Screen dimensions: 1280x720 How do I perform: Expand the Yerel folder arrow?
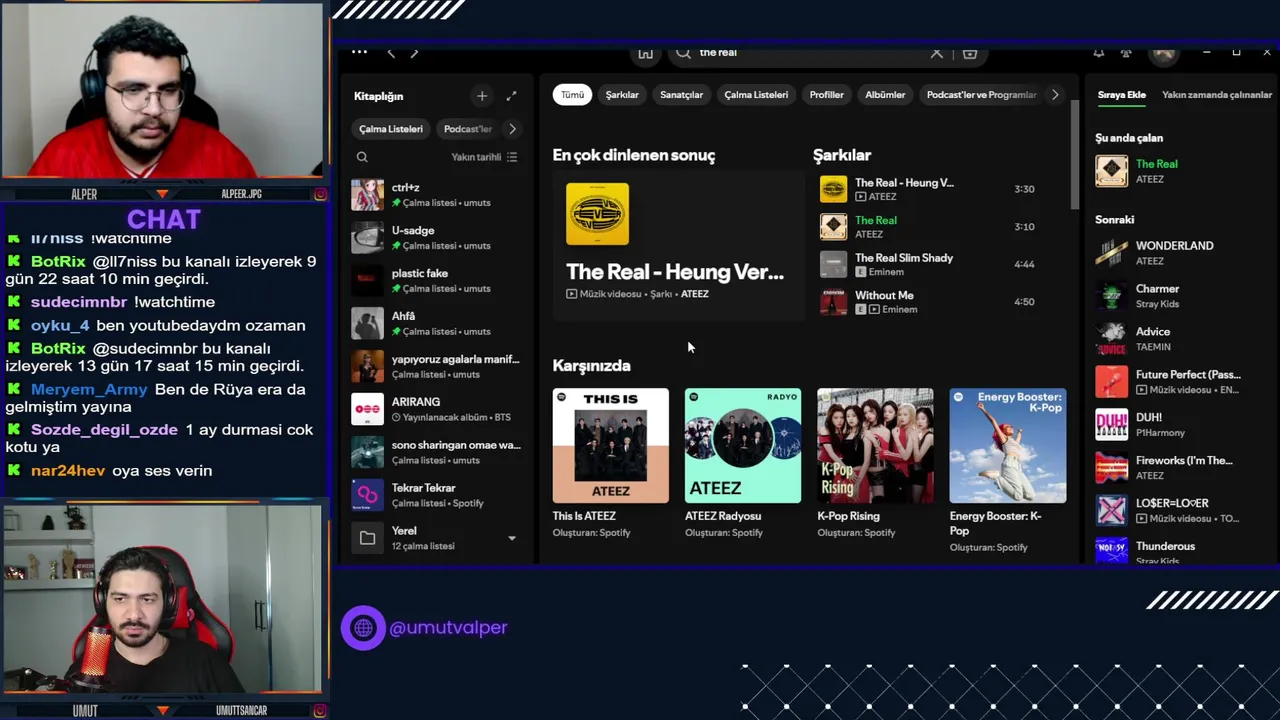click(x=512, y=538)
